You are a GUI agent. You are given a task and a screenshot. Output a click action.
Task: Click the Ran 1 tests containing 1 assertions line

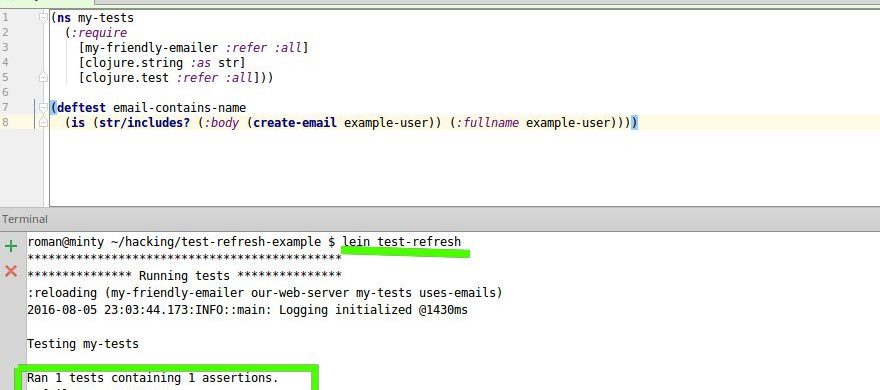[153, 378]
